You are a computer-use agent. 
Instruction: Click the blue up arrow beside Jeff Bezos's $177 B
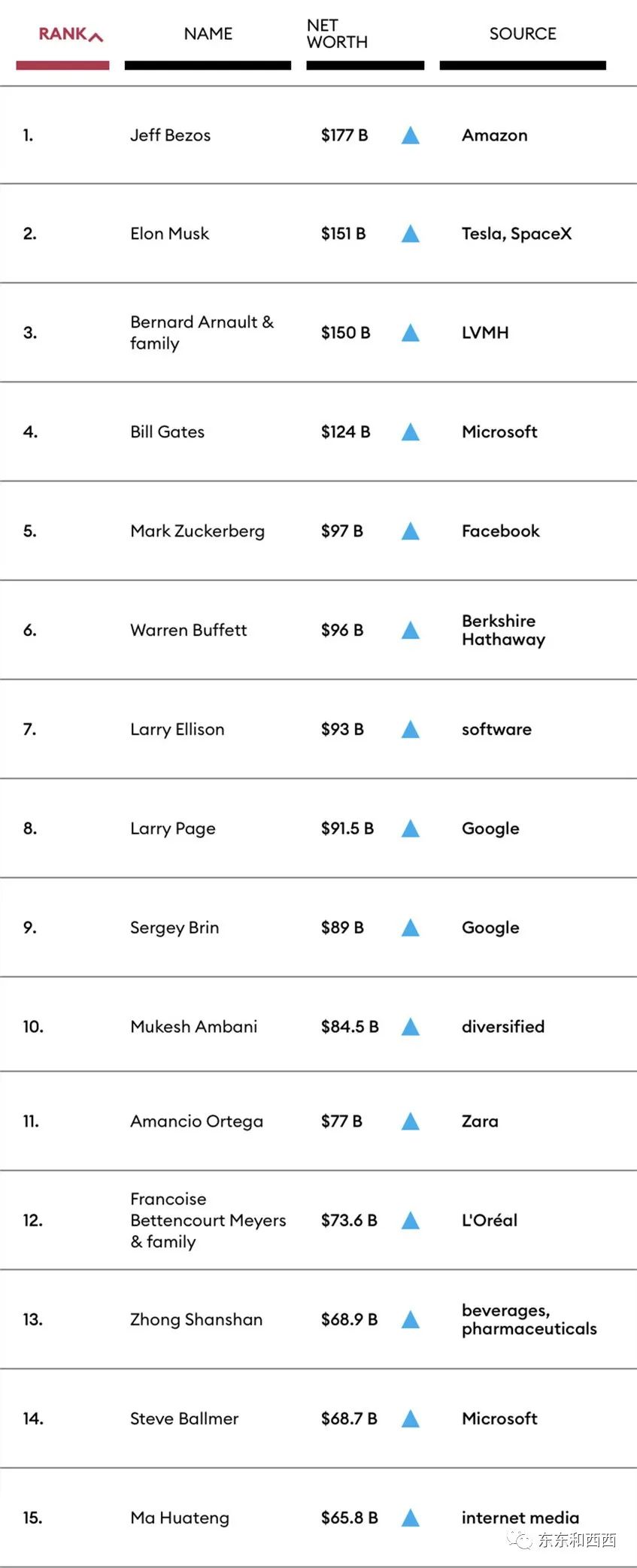click(410, 135)
